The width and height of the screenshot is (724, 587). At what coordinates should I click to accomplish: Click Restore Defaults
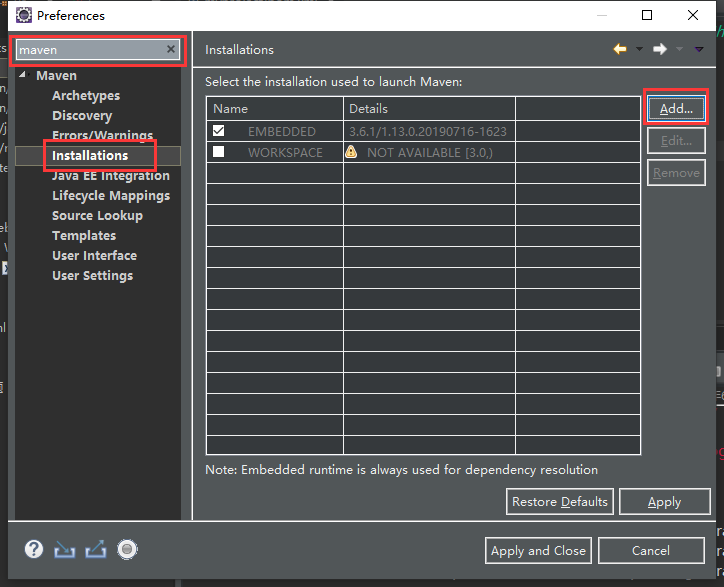tap(560, 501)
